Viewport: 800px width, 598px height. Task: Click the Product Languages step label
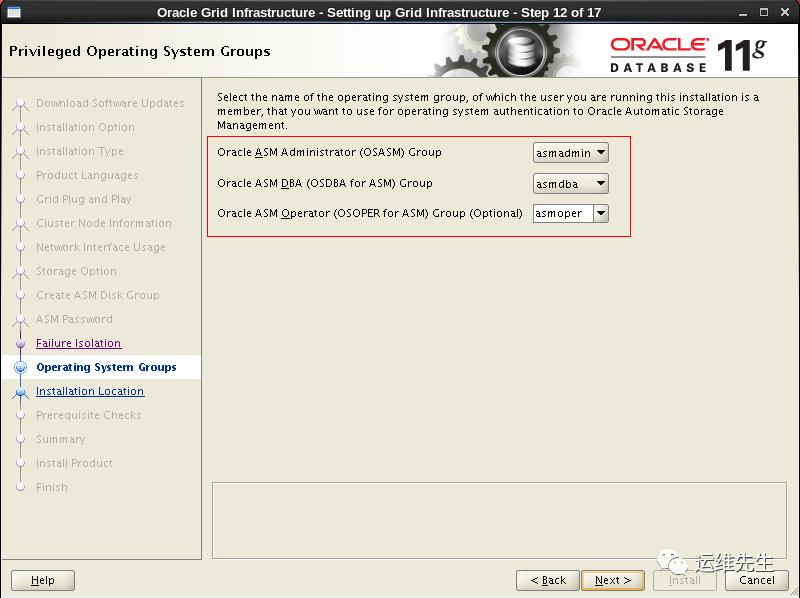pyautogui.click(x=87, y=175)
